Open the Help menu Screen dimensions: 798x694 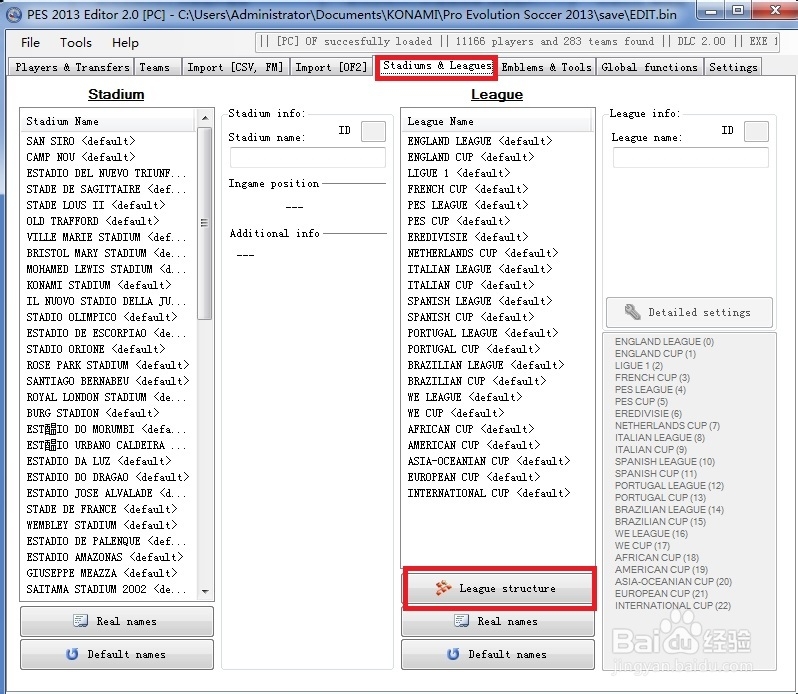click(125, 43)
